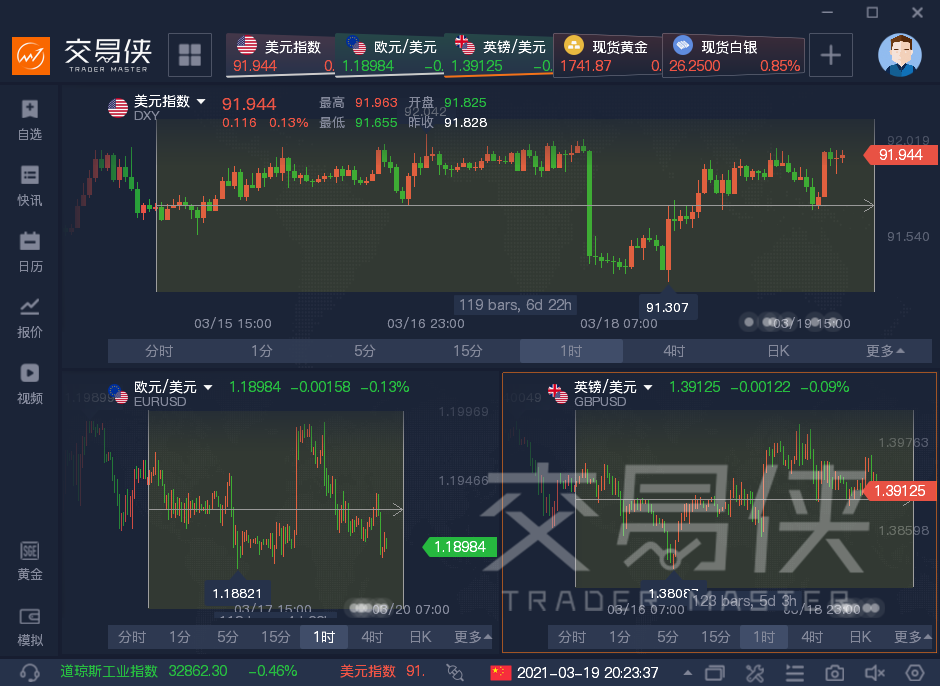
Task: Click the 91.944 DXY price tag
Action: click(x=901, y=155)
